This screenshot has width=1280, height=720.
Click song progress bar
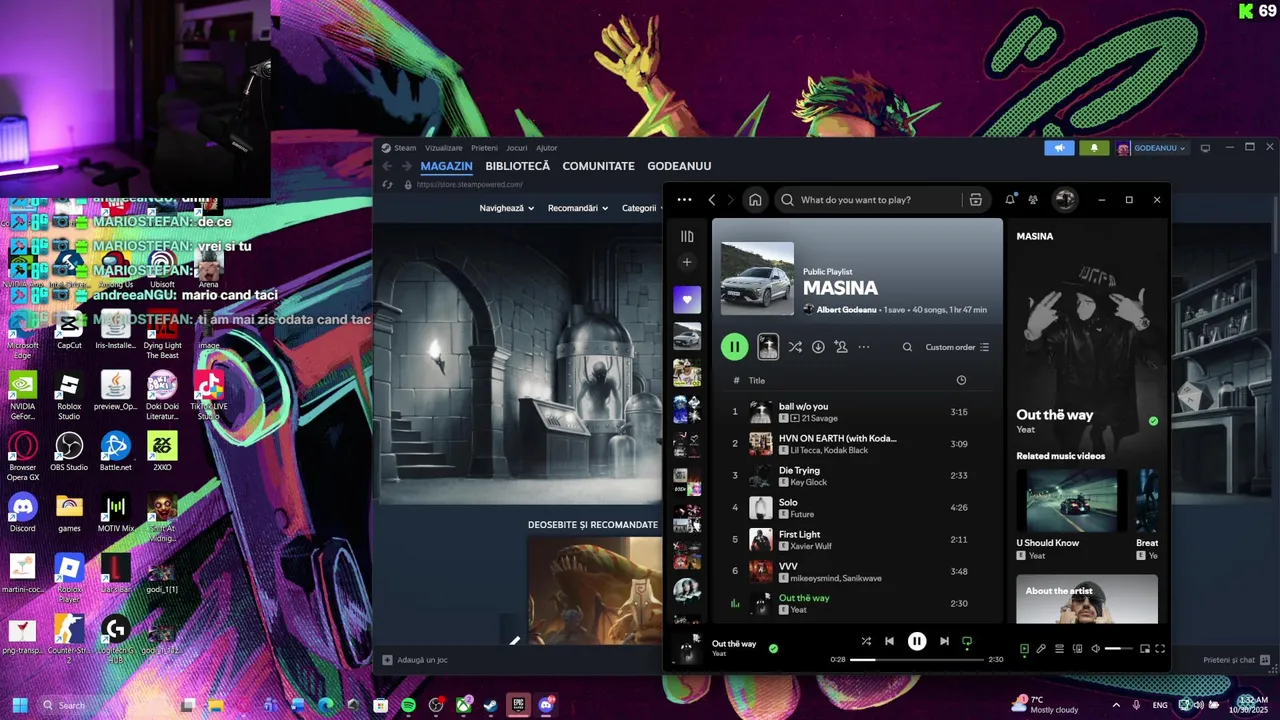917,660
